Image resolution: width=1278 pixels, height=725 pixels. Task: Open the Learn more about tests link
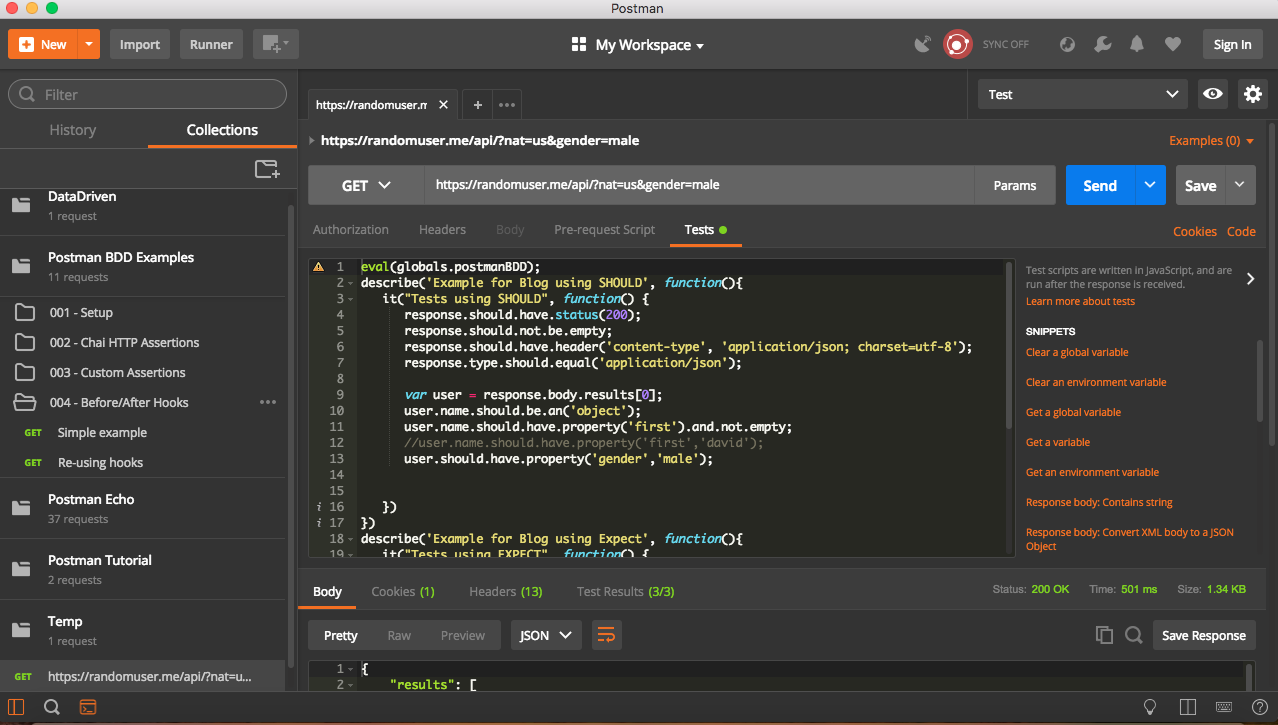(1080, 301)
